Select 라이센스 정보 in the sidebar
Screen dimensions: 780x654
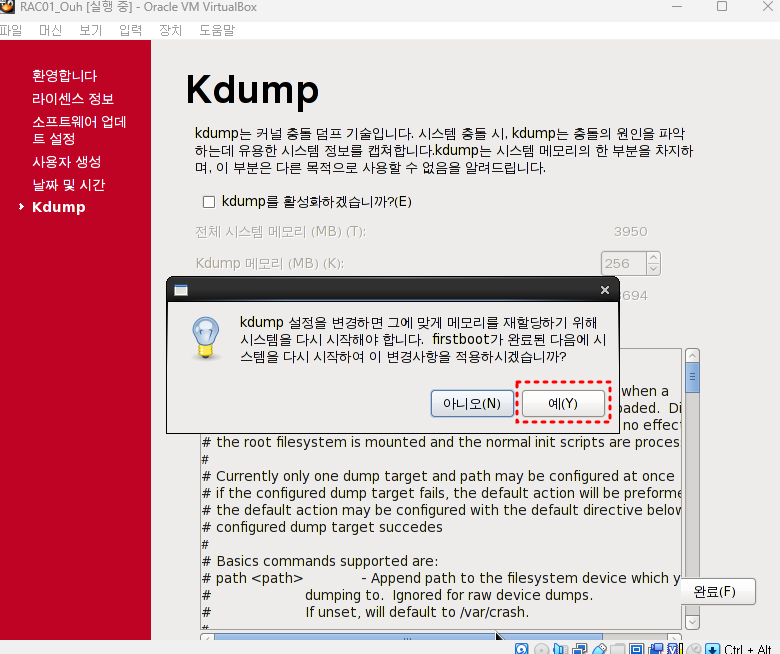click(73, 99)
